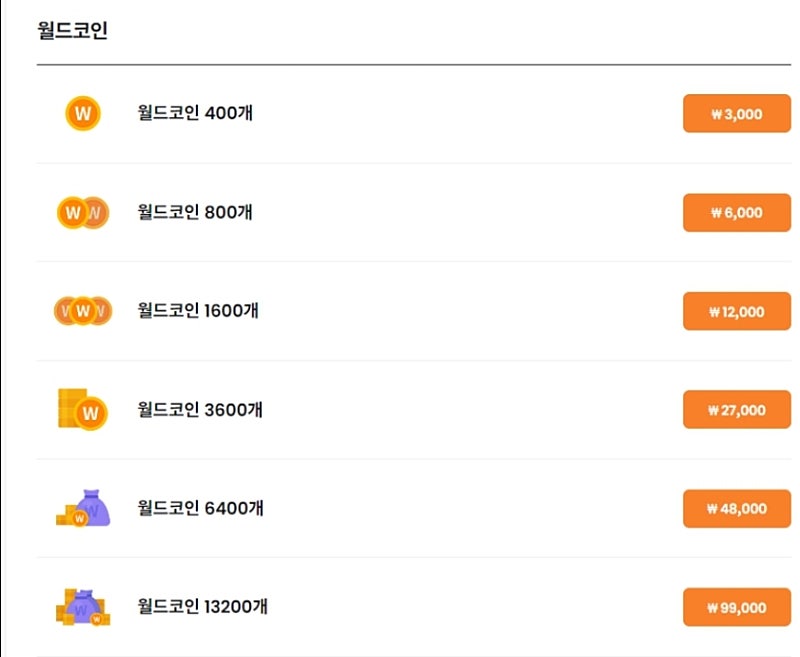Click the coin stack icon for 3600
Viewport: 800px width, 657px height.
[83, 410]
